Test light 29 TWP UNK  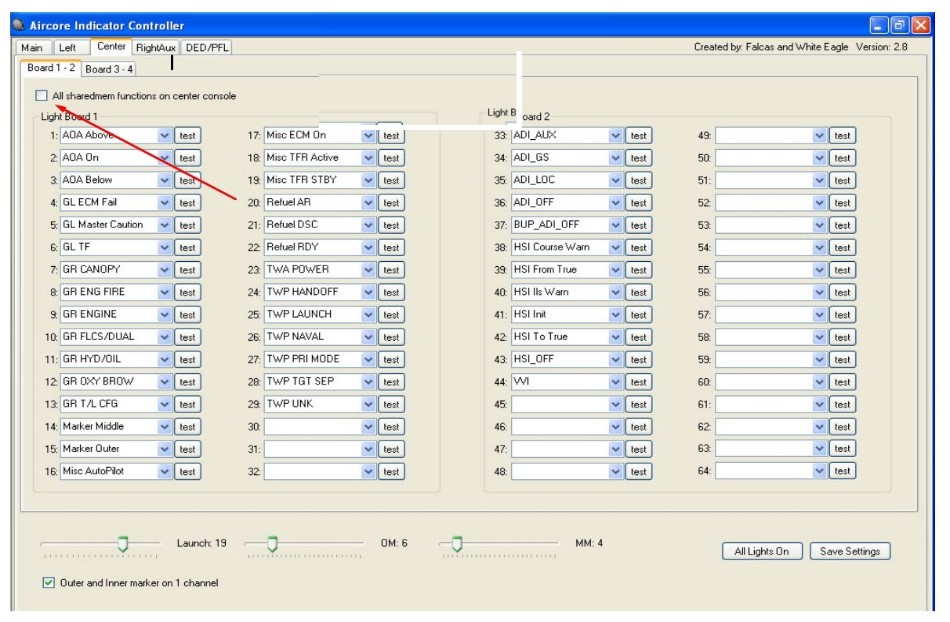coord(391,405)
